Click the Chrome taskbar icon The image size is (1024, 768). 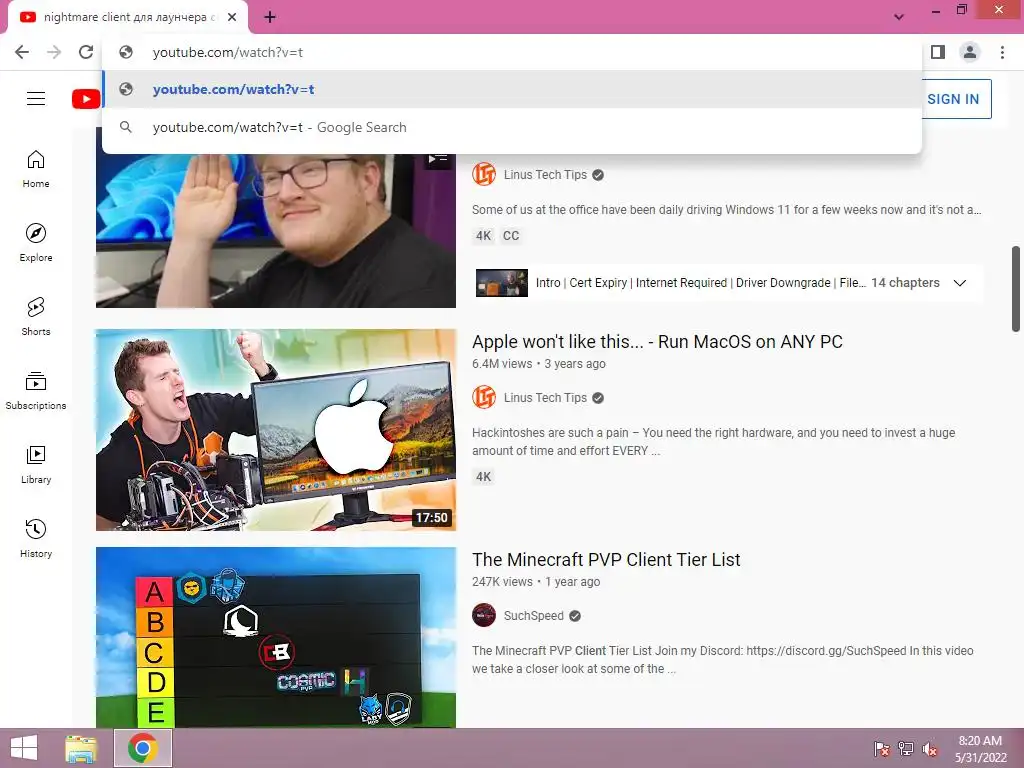(143, 748)
